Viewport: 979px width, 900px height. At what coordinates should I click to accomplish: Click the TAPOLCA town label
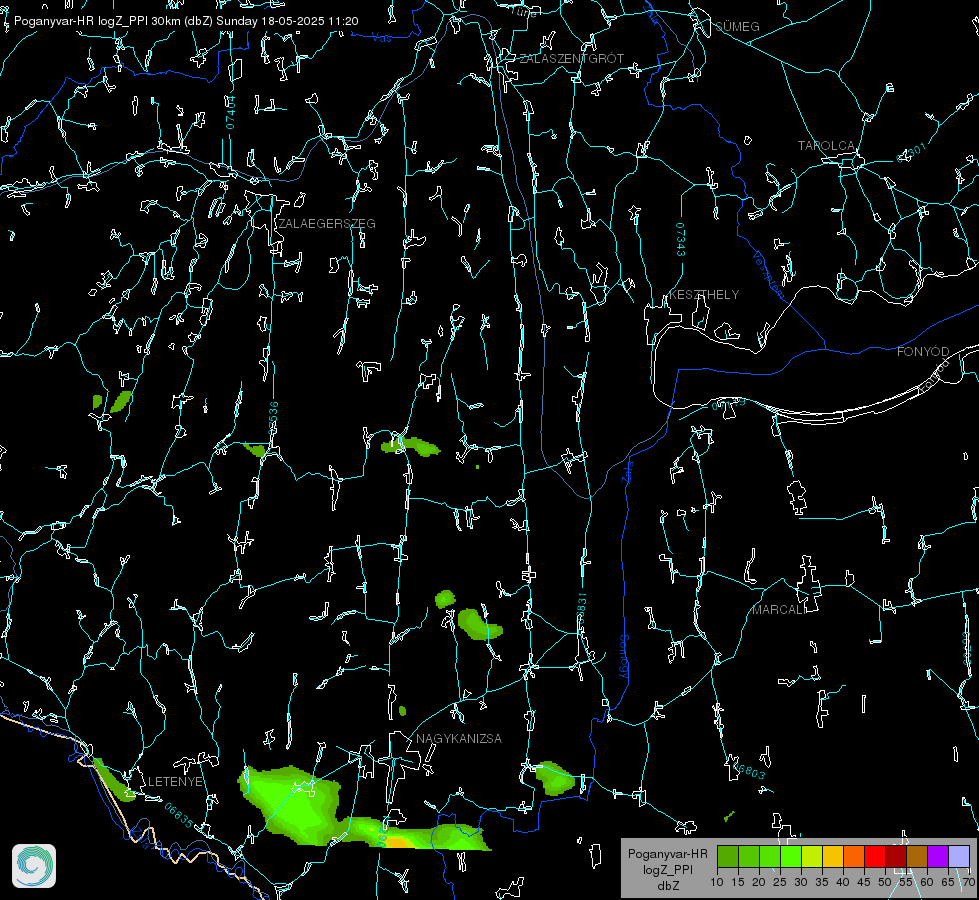click(x=827, y=146)
